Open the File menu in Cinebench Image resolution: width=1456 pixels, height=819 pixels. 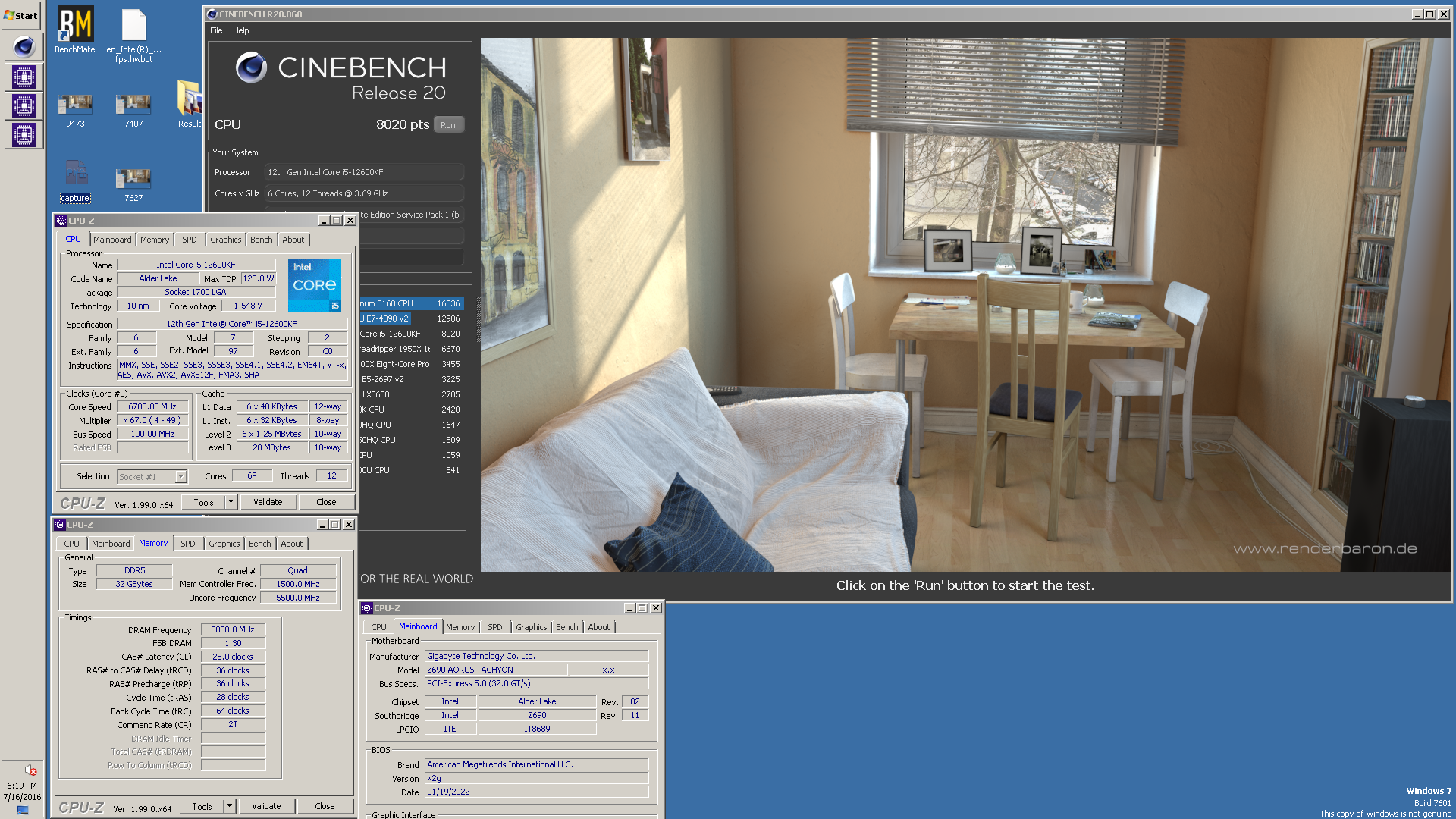pos(216,30)
